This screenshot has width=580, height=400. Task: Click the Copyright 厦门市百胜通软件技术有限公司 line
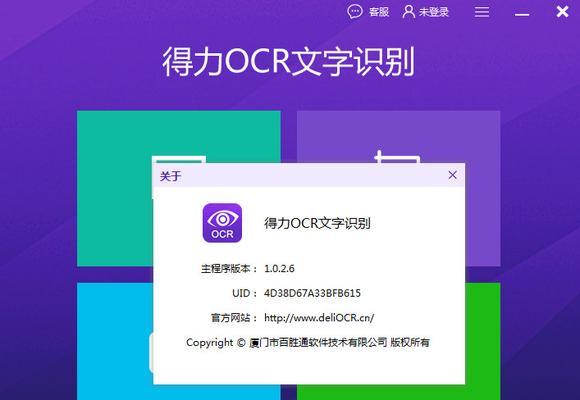308,342
